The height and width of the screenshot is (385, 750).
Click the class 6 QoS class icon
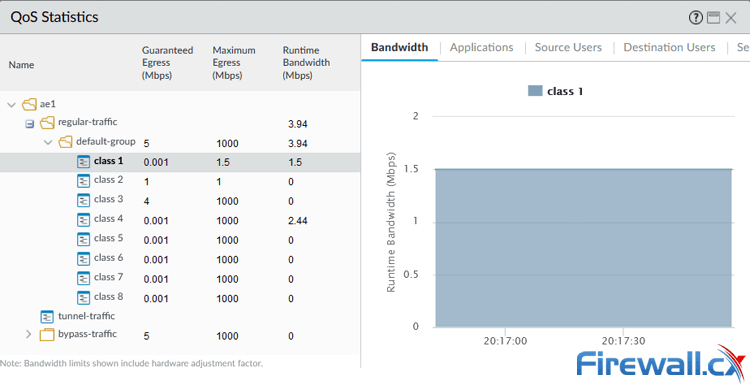pos(83,259)
